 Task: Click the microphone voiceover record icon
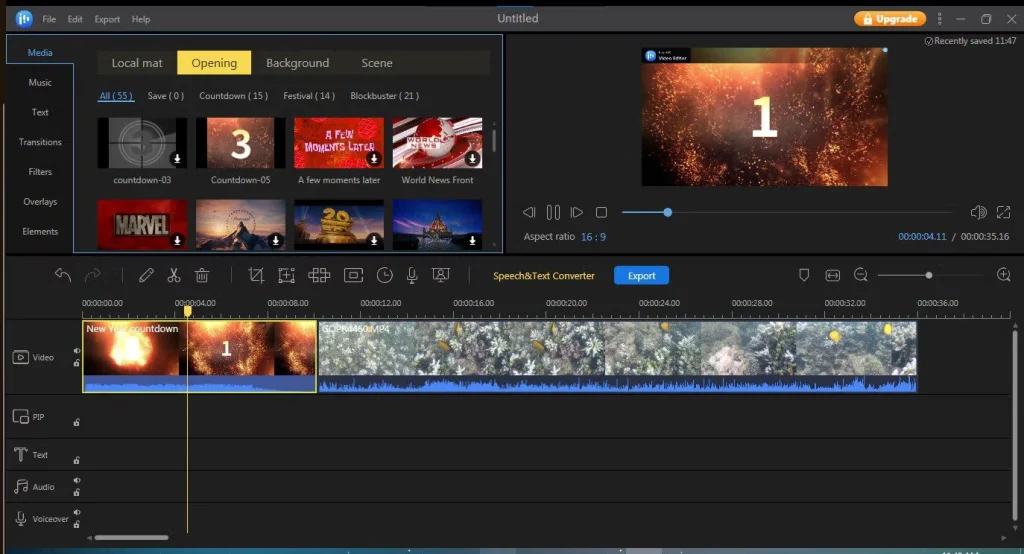pos(411,276)
